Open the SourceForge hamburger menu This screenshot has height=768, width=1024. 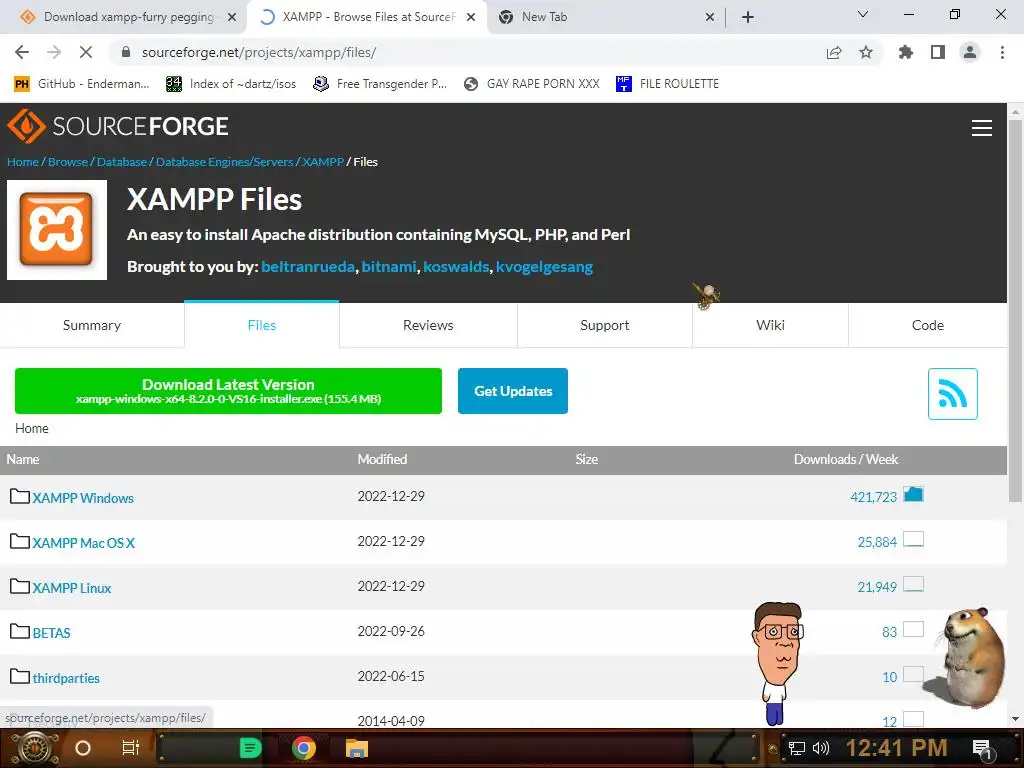(982, 128)
